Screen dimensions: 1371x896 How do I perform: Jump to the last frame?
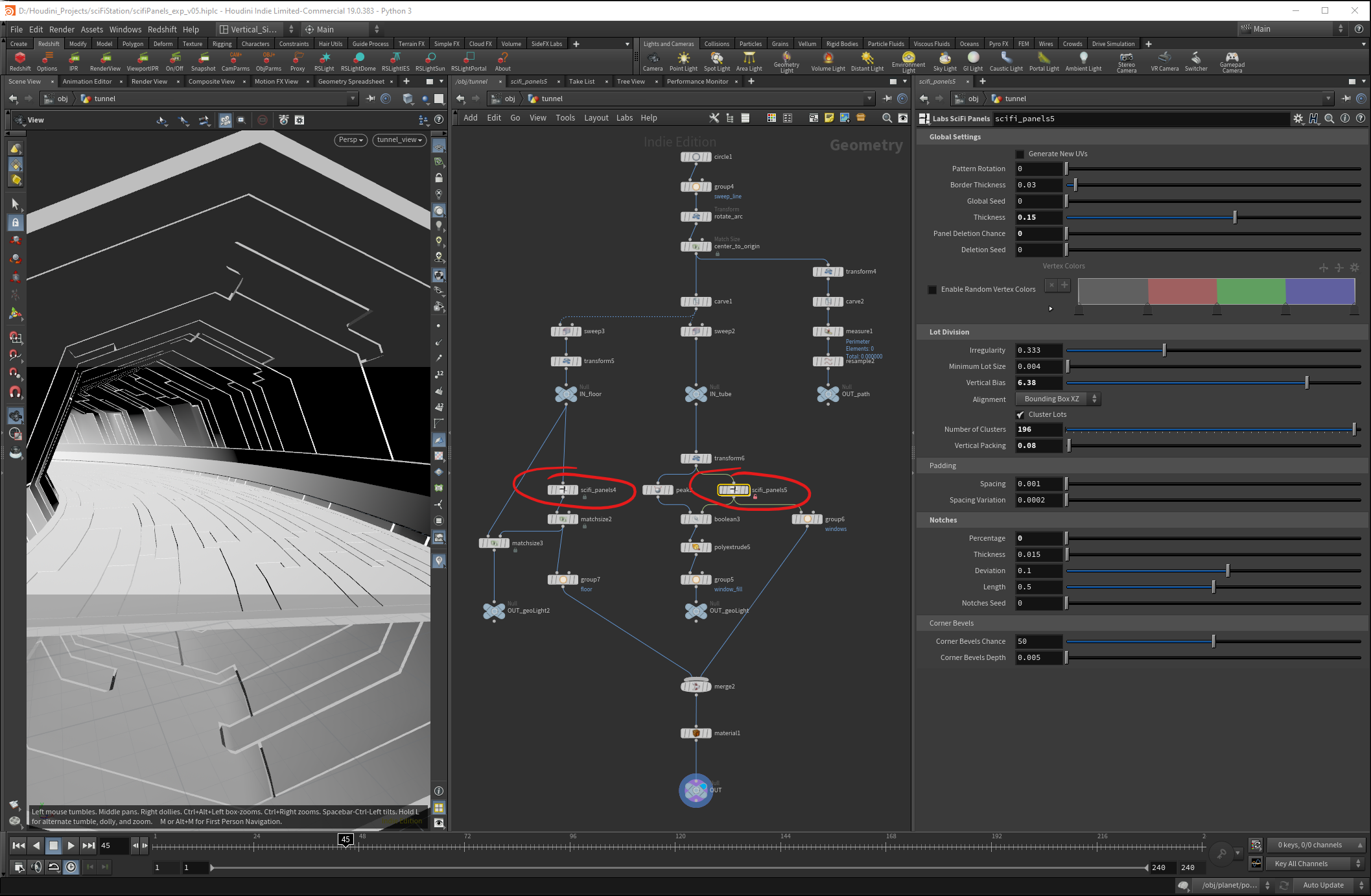click(88, 845)
